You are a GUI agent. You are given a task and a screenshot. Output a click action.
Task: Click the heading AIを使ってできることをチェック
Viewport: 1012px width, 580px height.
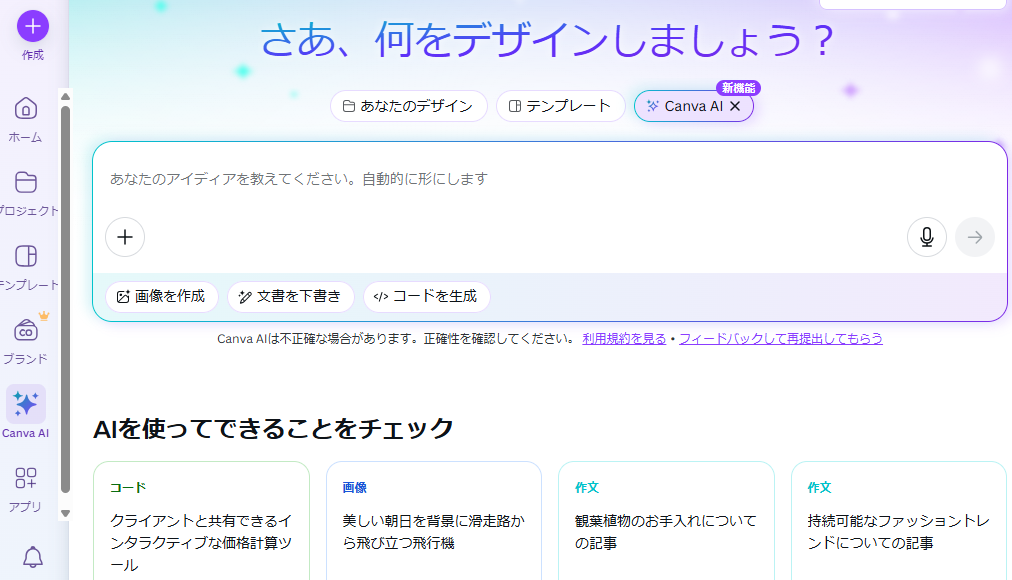pos(273,428)
